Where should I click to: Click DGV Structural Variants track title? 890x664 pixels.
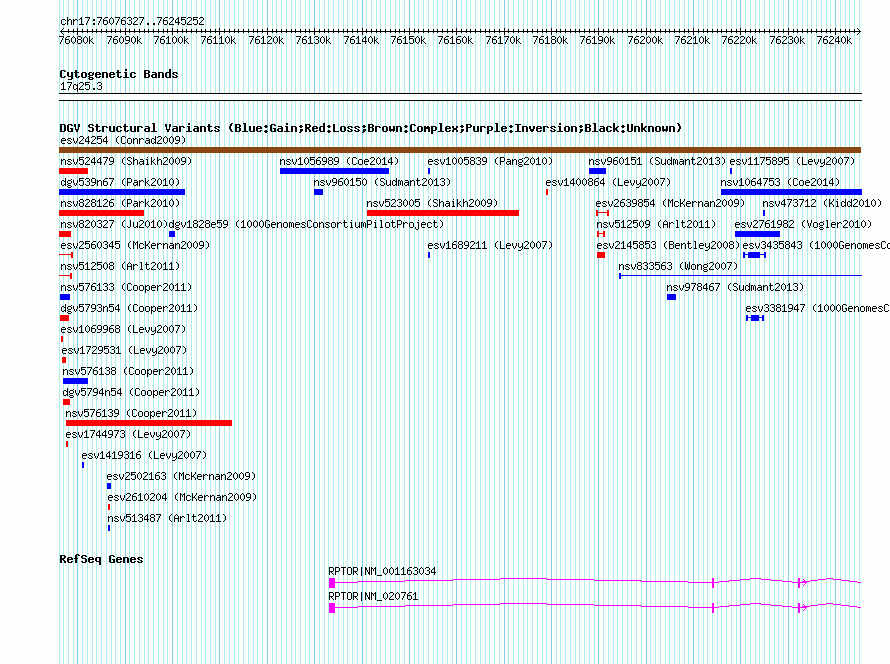(x=371, y=128)
